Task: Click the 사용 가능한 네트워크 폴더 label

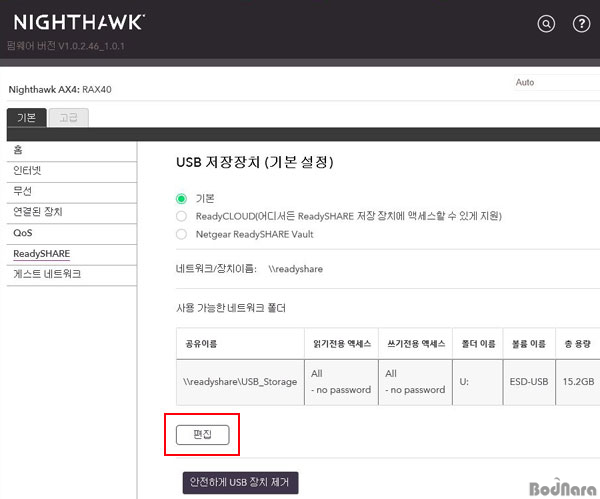Action: [x=231, y=308]
